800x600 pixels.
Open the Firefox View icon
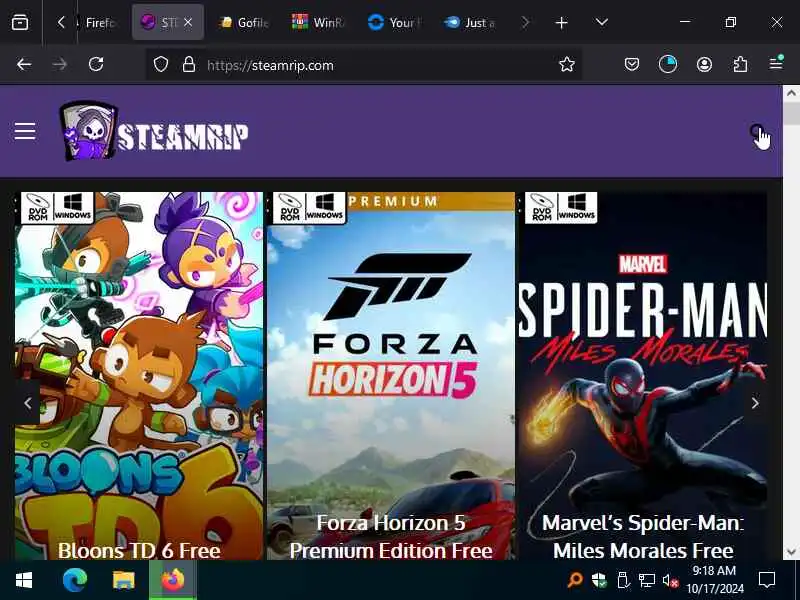[20, 22]
